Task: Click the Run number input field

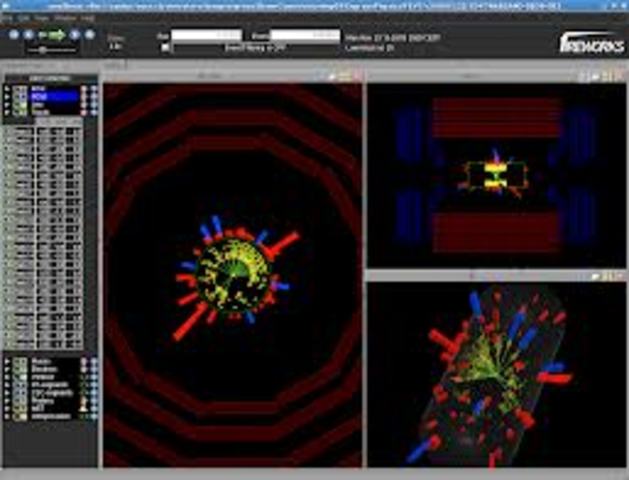Action: coord(207,36)
